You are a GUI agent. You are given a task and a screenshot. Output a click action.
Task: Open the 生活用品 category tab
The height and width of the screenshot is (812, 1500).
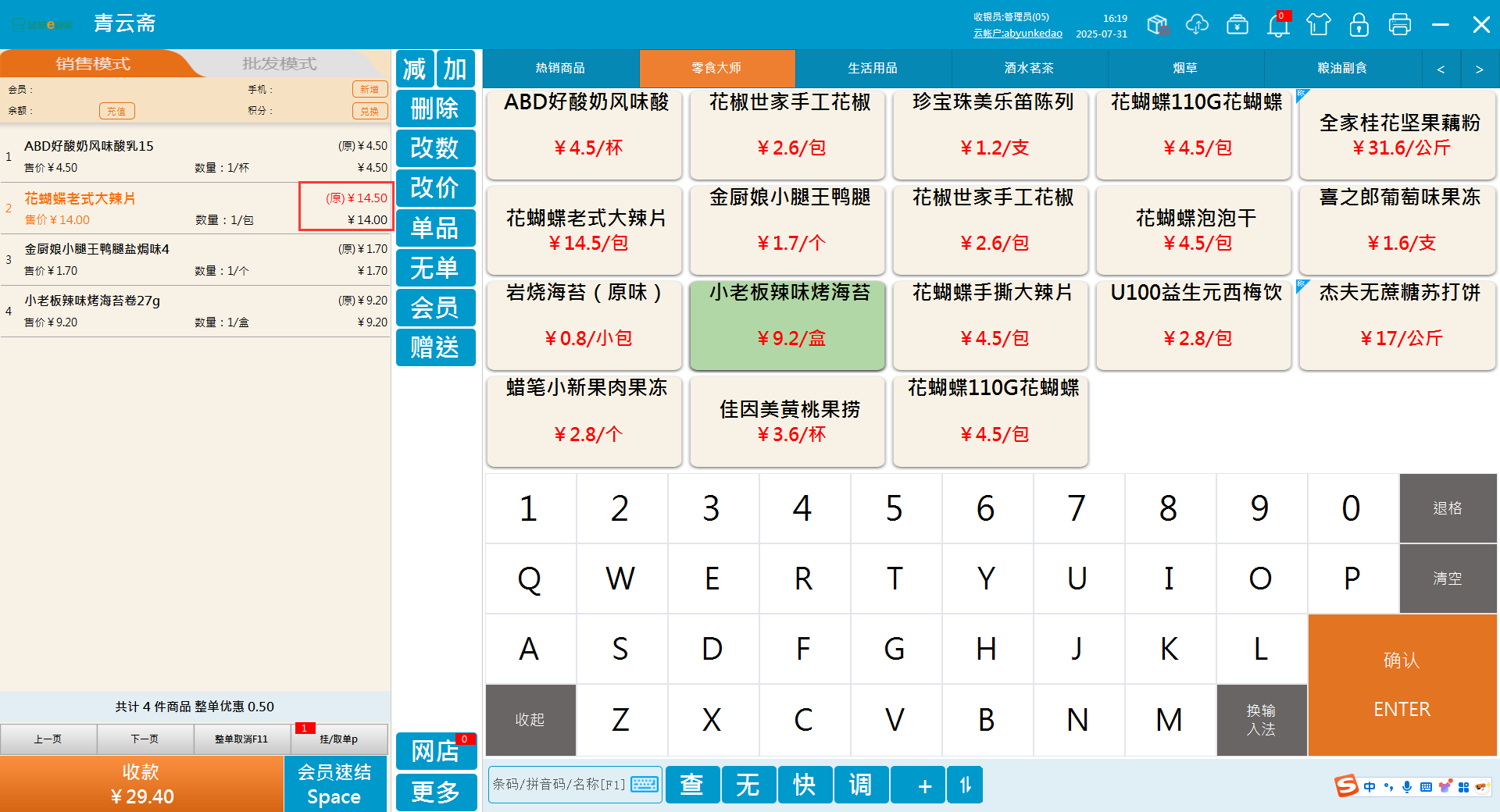pyautogui.click(x=873, y=69)
